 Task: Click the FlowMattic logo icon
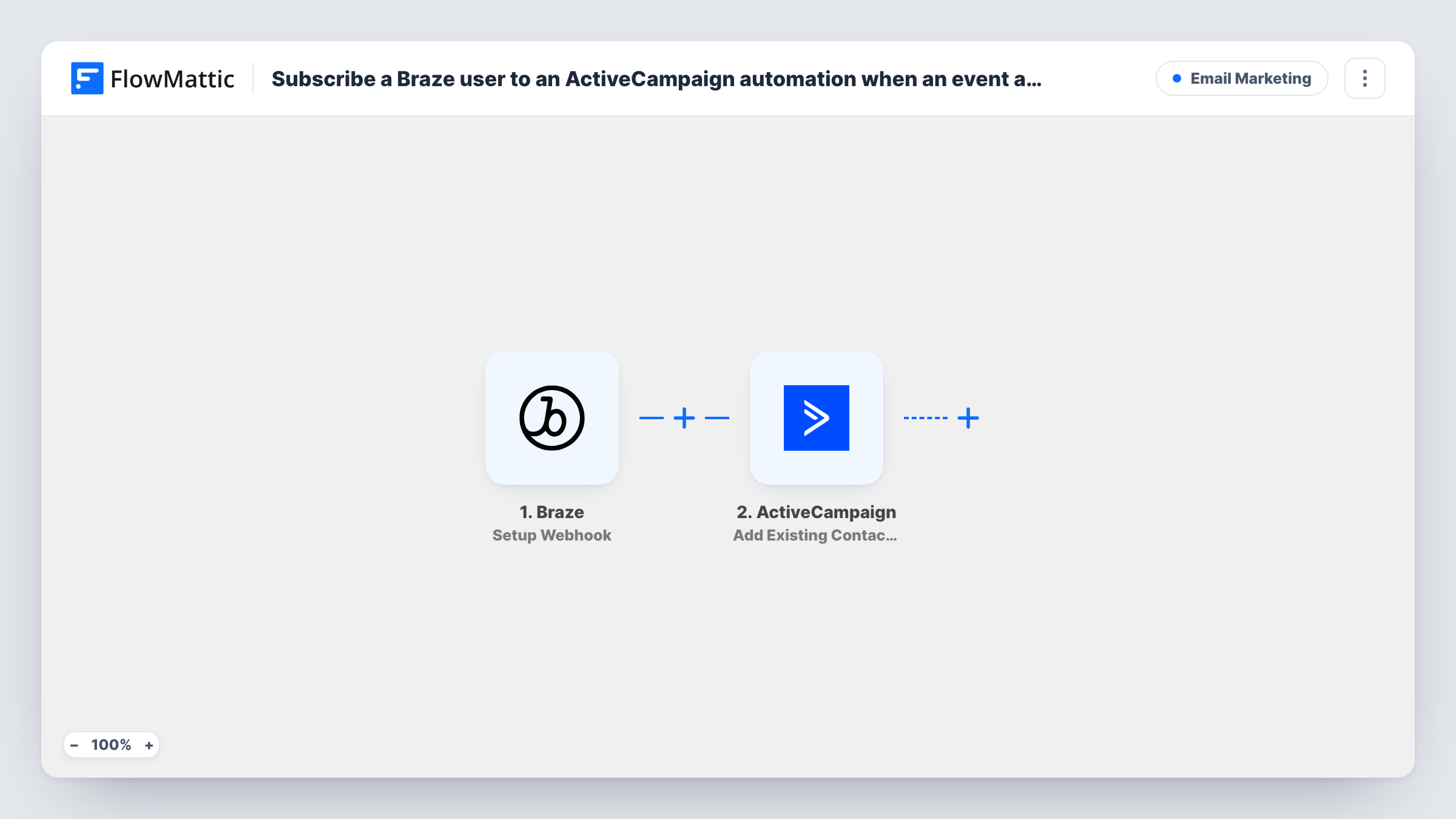pyautogui.click(x=87, y=78)
